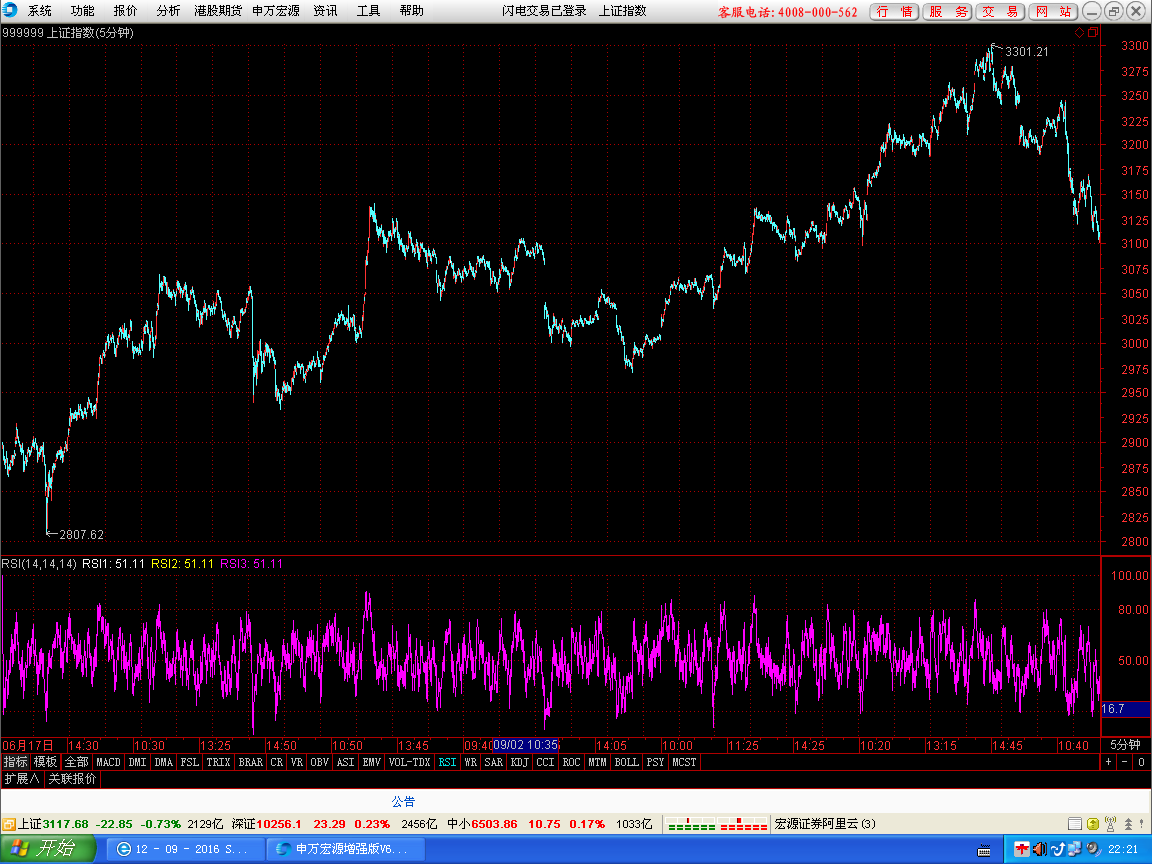This screenshot has height=864, width=1152.
Task: Open the 分析 menu
Action: (x=168, y=11)
